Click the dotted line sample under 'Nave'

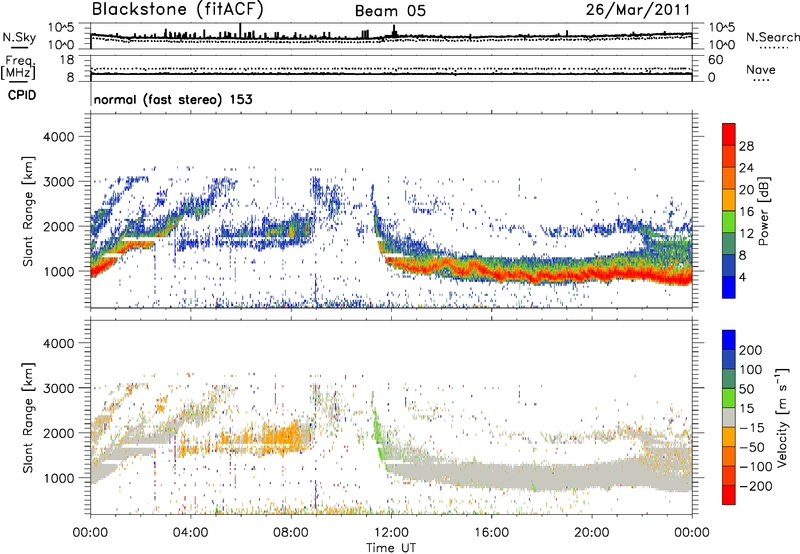coord(761,80)
